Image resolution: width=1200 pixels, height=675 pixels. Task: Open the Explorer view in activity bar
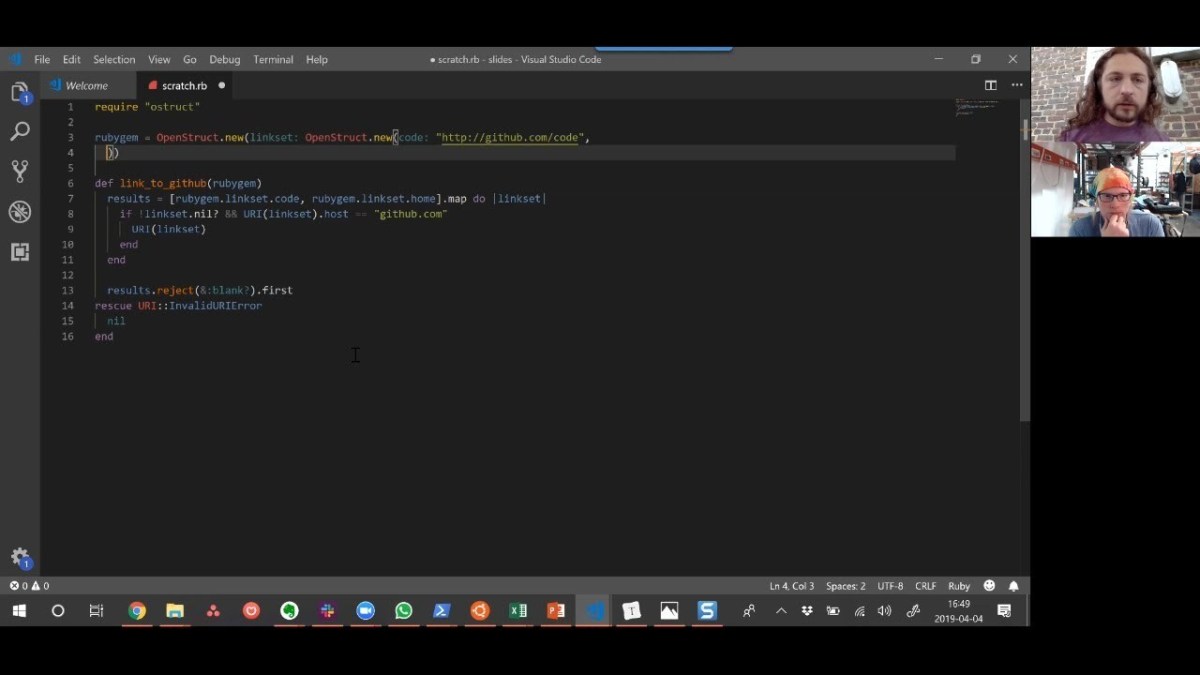click(20, 93)
